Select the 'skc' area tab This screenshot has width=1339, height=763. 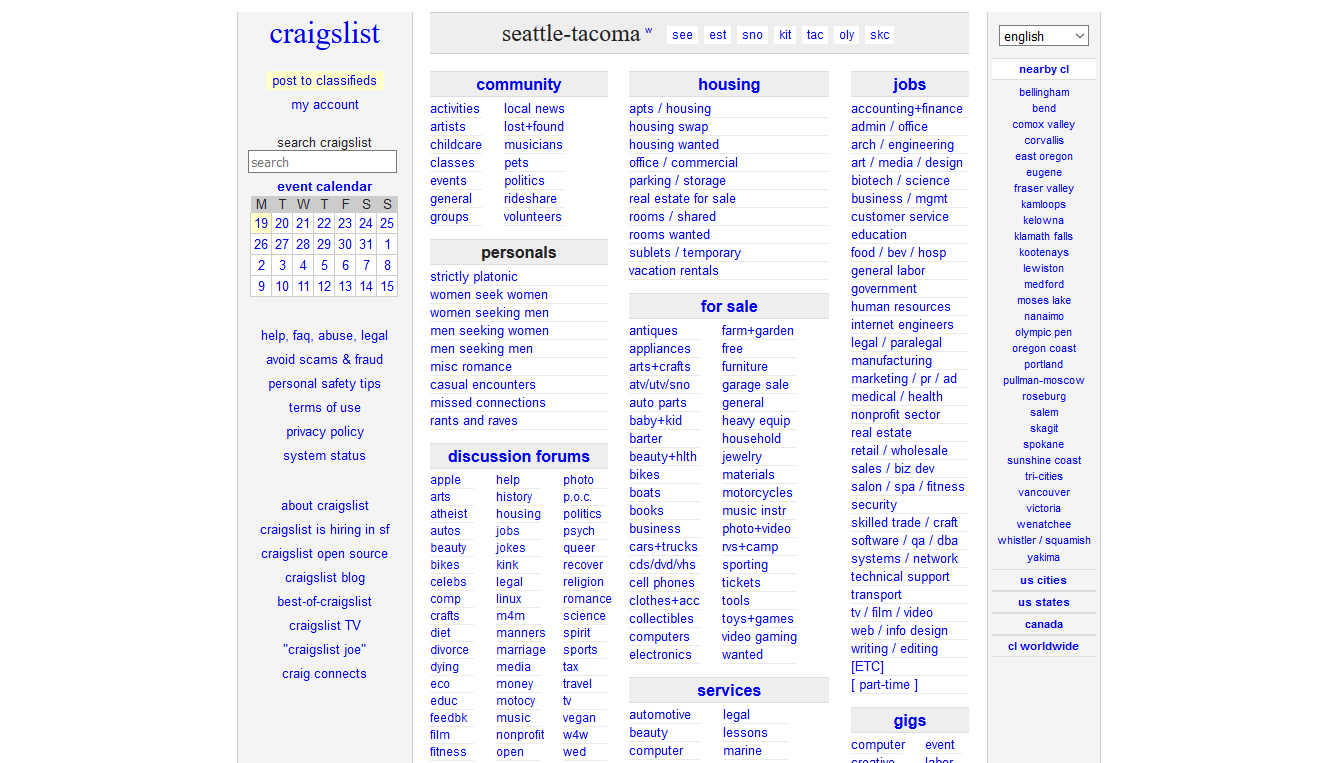(880, 35)
